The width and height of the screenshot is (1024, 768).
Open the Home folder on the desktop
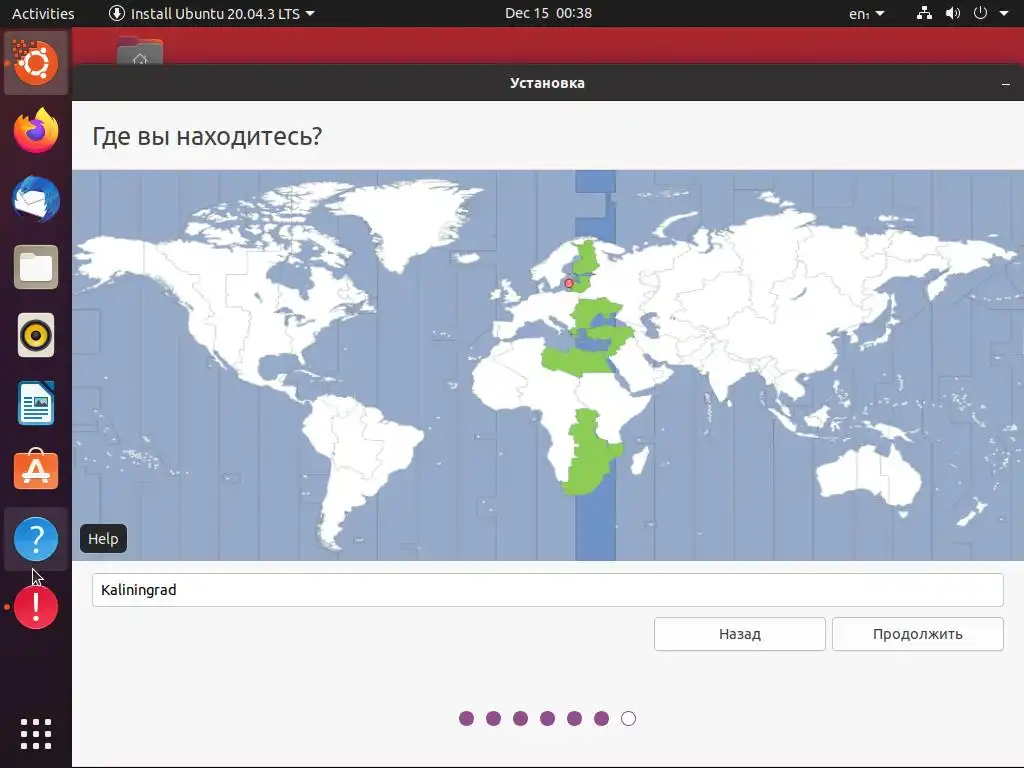[140, 51]
